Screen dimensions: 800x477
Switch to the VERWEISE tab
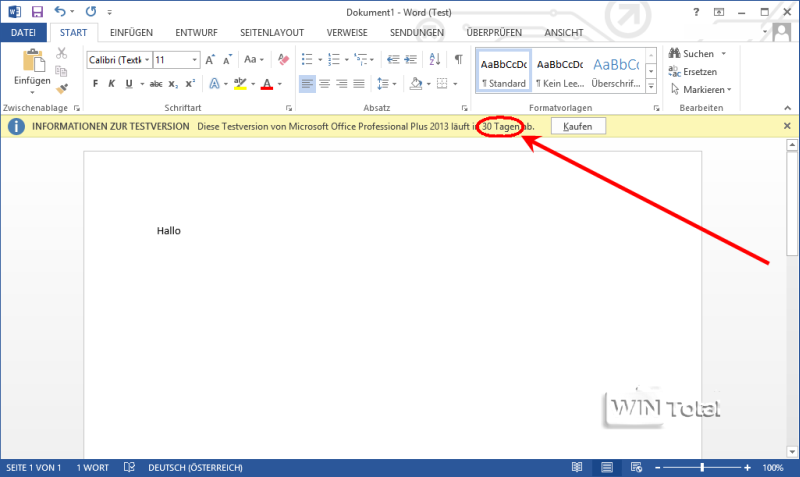pos(347,33)
